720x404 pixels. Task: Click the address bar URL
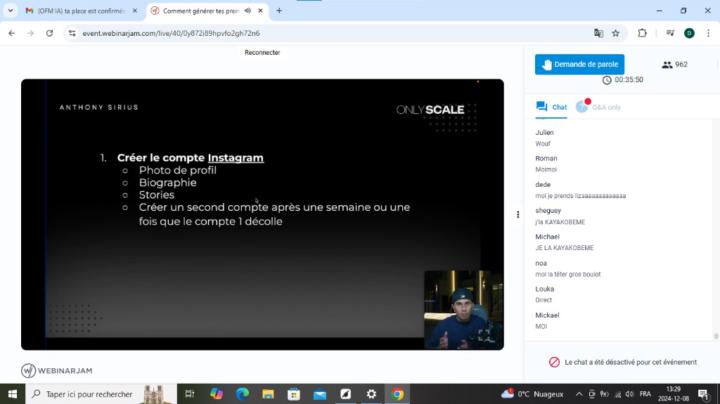tap(171, 33)
